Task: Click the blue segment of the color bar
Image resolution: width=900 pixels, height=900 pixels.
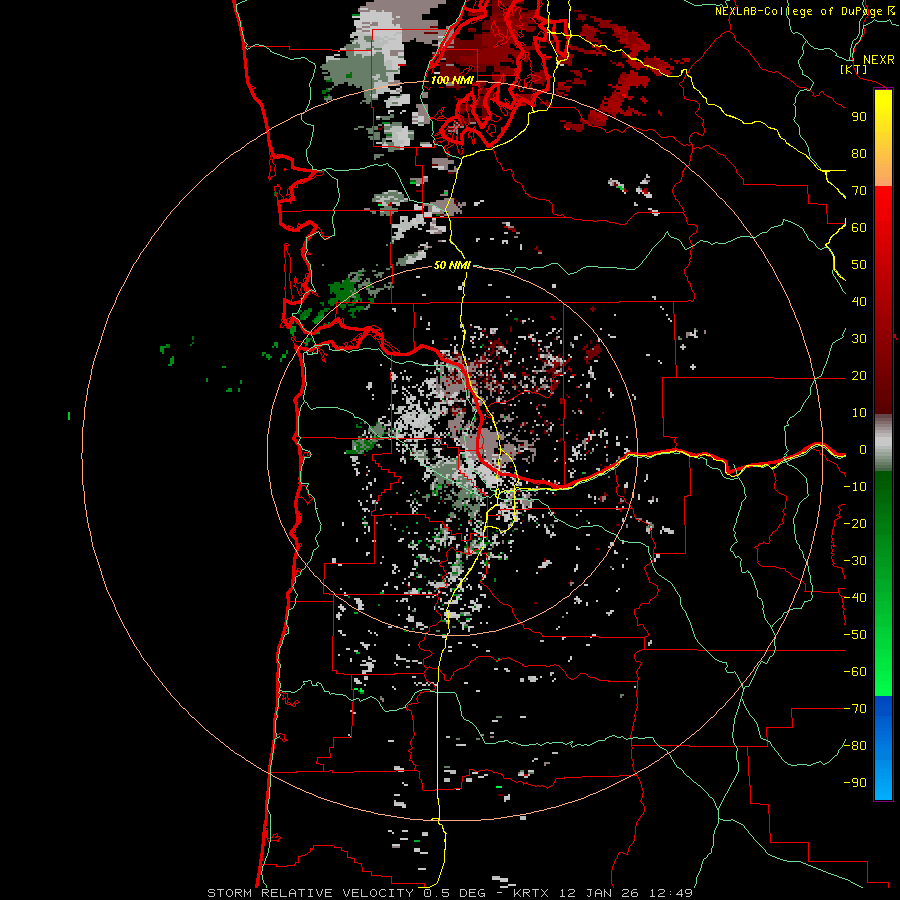Action: point(883,747)
